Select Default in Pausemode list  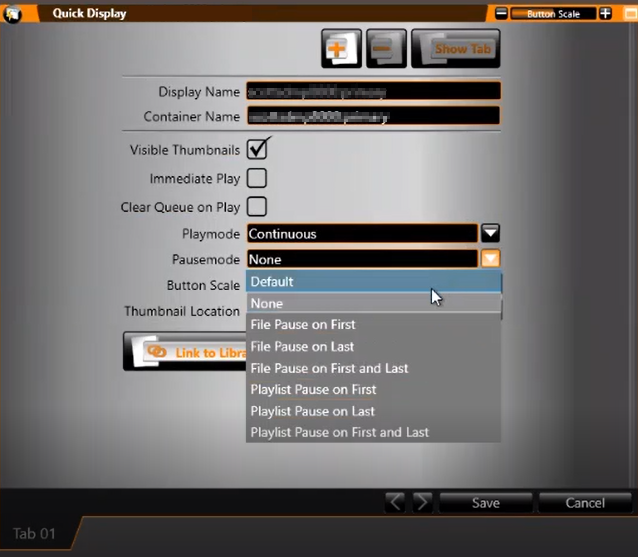[x=374, y=282]
